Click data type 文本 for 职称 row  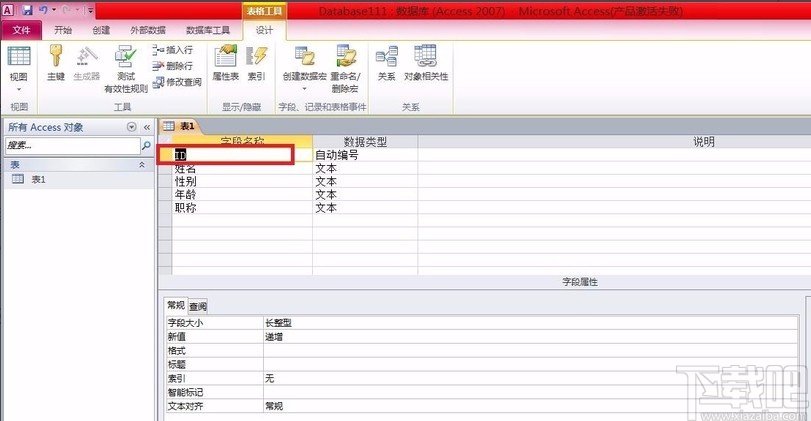click(365, 207)
